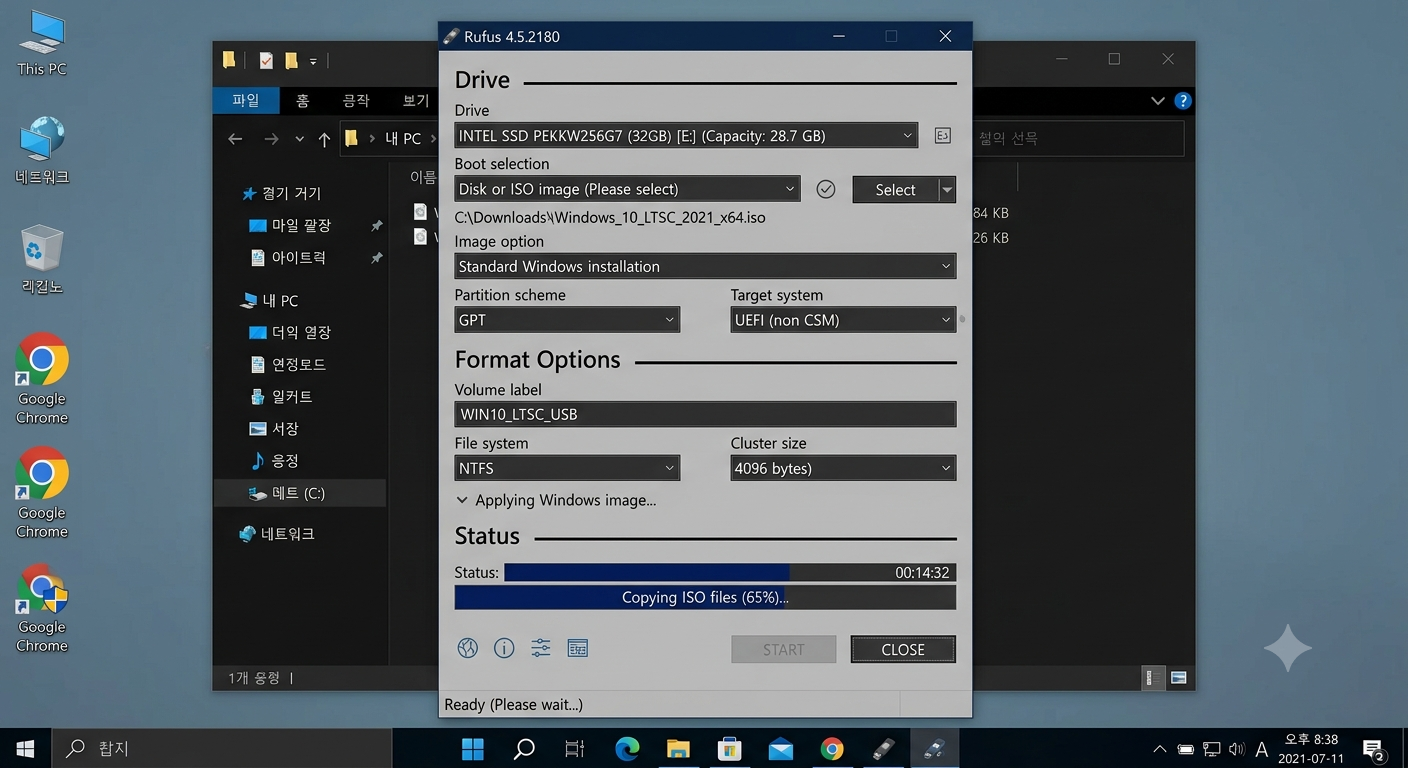The height and width of the screenshot is (768, 1408).
Task: Click the This PC desktop icon
Action: point(42,42)
